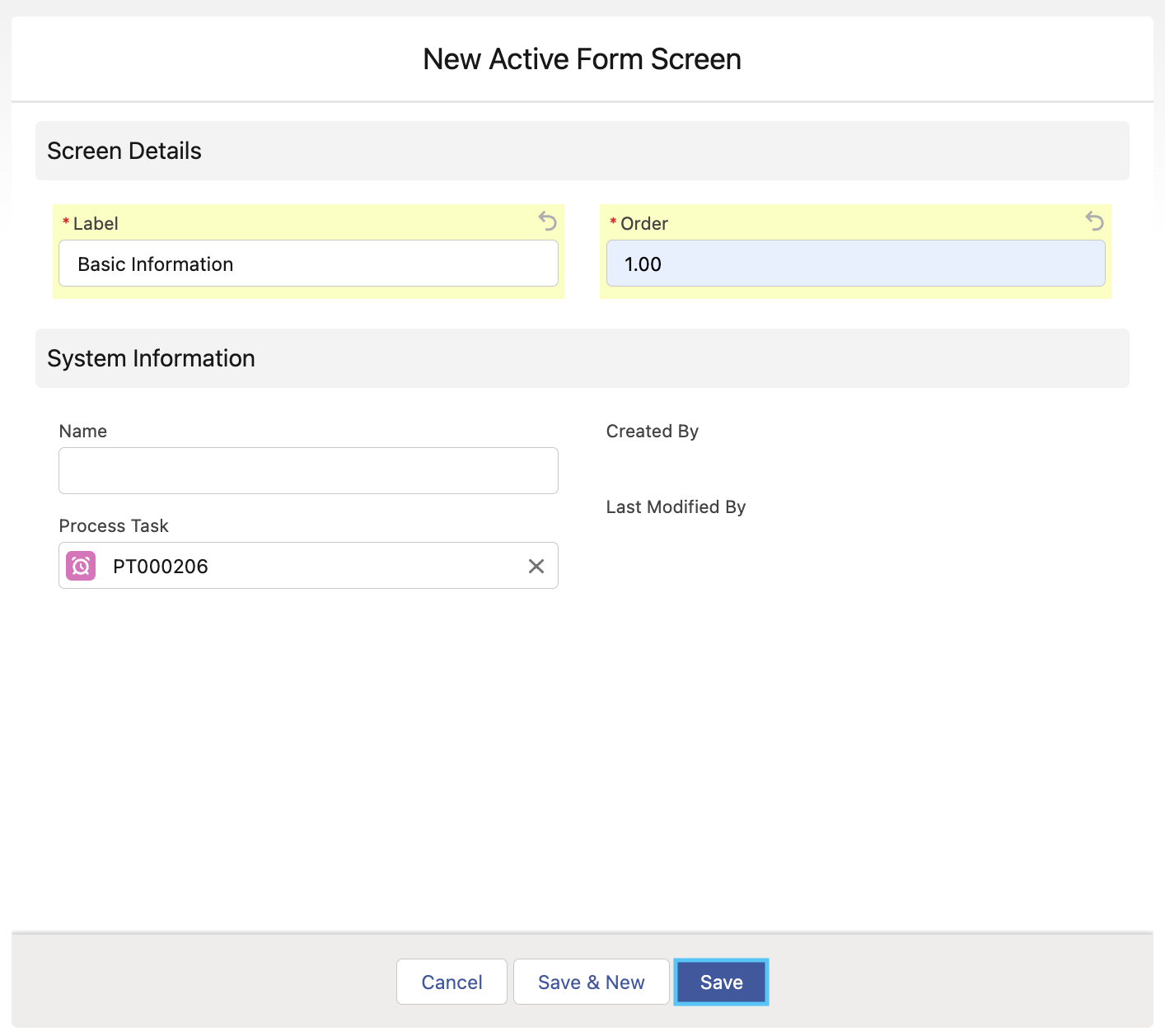Image resolution: width=1165 pixels, height=1036 pixels.
Task: Select the Order field showing 1.00
Action: (855, 264)
